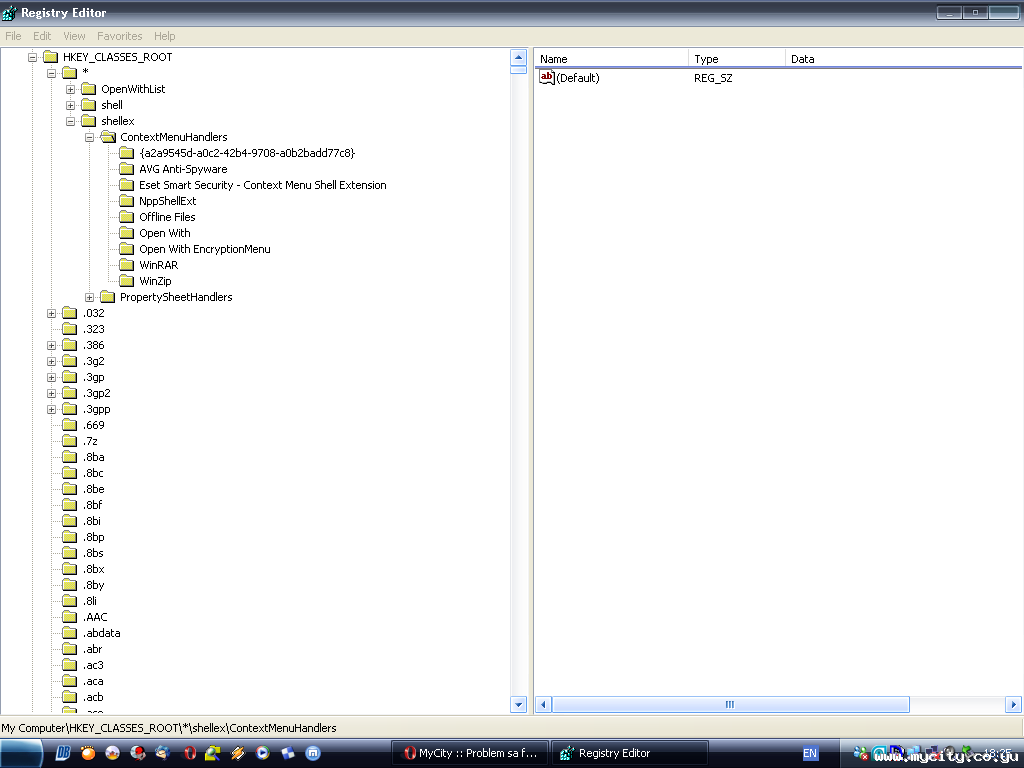This screenshot has height=768, width=1024.
Task: Click the Messenger tray icon with red X
Action: click(861, 754)
